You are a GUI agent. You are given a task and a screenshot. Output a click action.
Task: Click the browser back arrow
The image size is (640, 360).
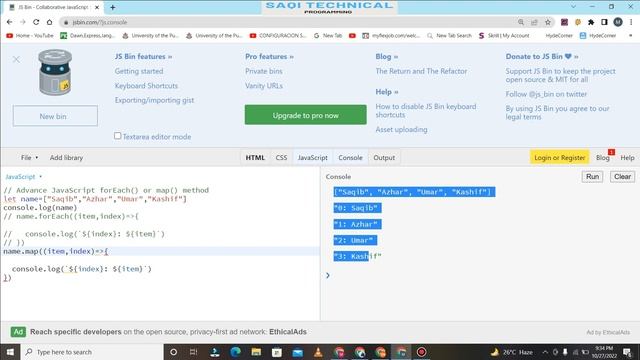click(x=9, y=22)
